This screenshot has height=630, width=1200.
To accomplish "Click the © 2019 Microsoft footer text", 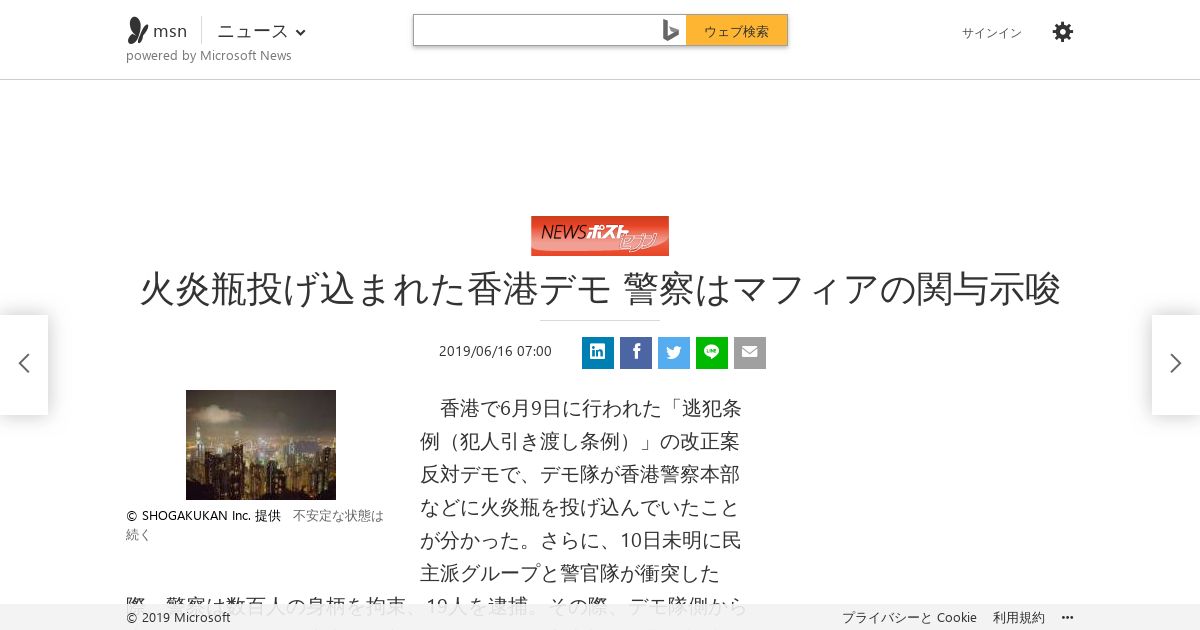I will click(178, 618).
